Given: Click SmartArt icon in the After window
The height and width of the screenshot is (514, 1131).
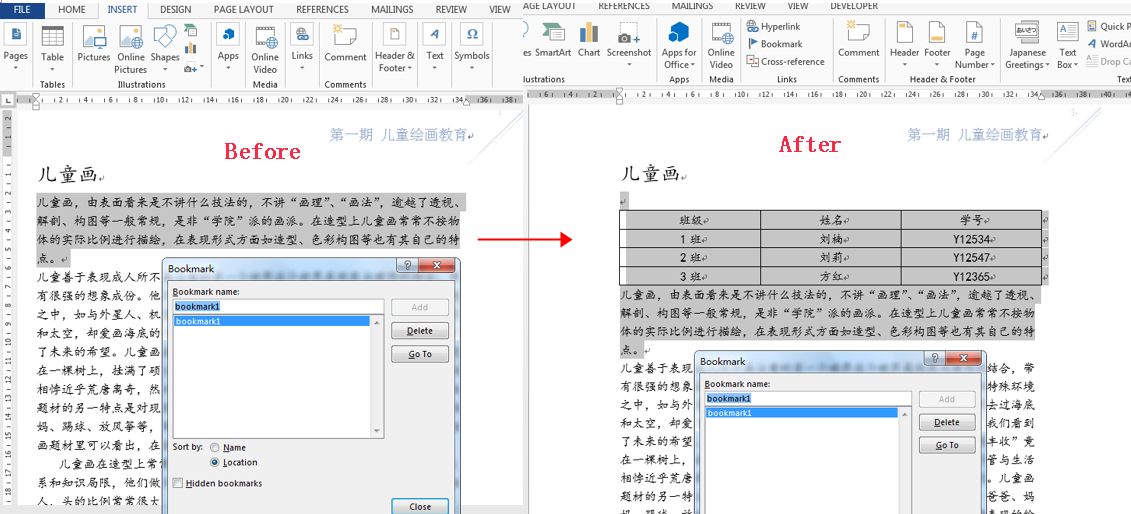Looking at the screenshot, I should 553,32.
